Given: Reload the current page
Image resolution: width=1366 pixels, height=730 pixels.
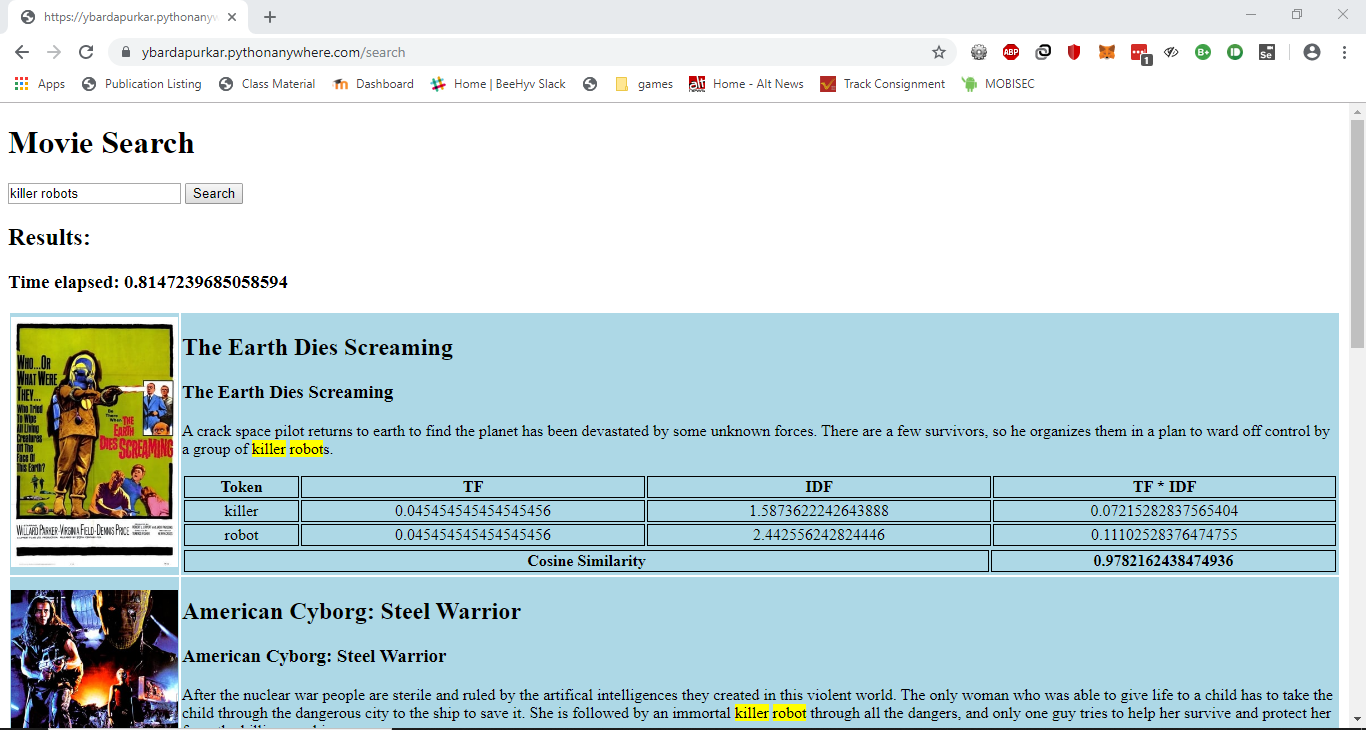Looking at the screenshot, I should coord(86,52).
